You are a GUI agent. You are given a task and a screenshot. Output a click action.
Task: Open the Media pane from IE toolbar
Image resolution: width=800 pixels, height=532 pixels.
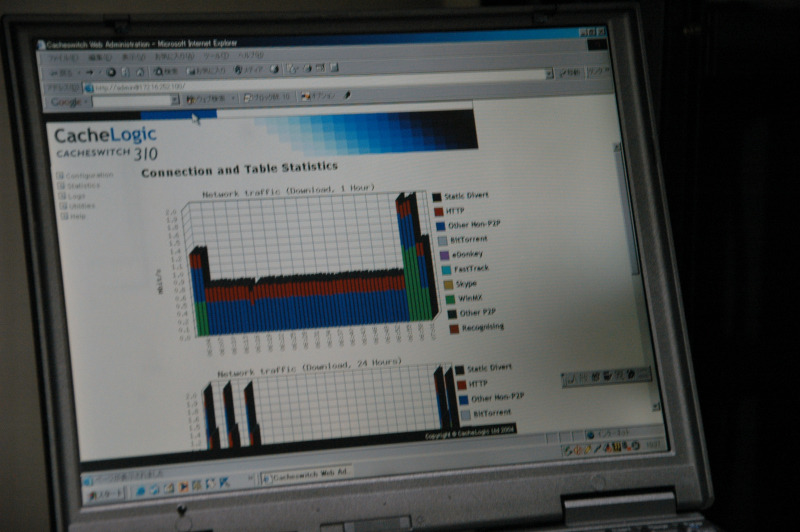[248, 70]
